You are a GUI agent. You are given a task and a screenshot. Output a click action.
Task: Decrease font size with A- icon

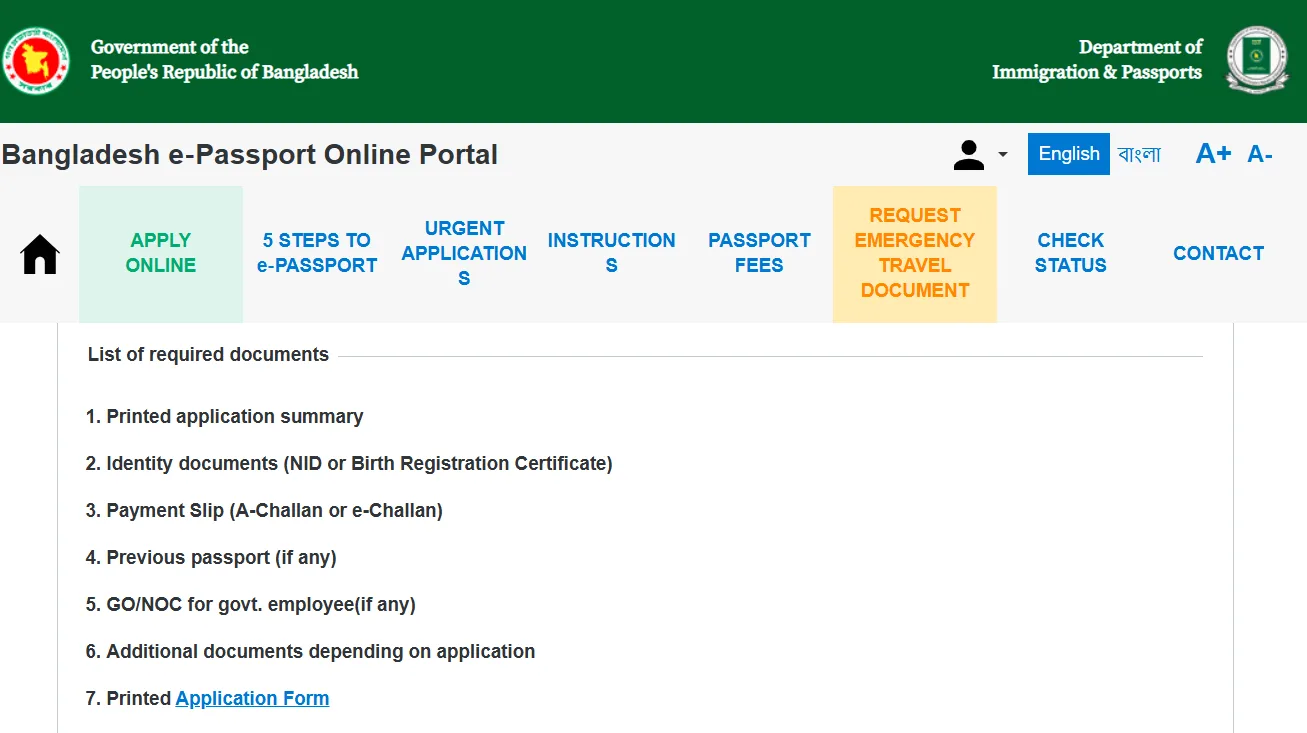(1259, 154)
